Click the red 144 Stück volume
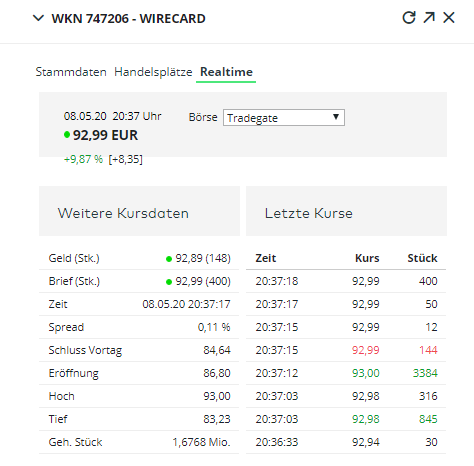The width and height of the screenshot is (474, 466). (428, 350)
